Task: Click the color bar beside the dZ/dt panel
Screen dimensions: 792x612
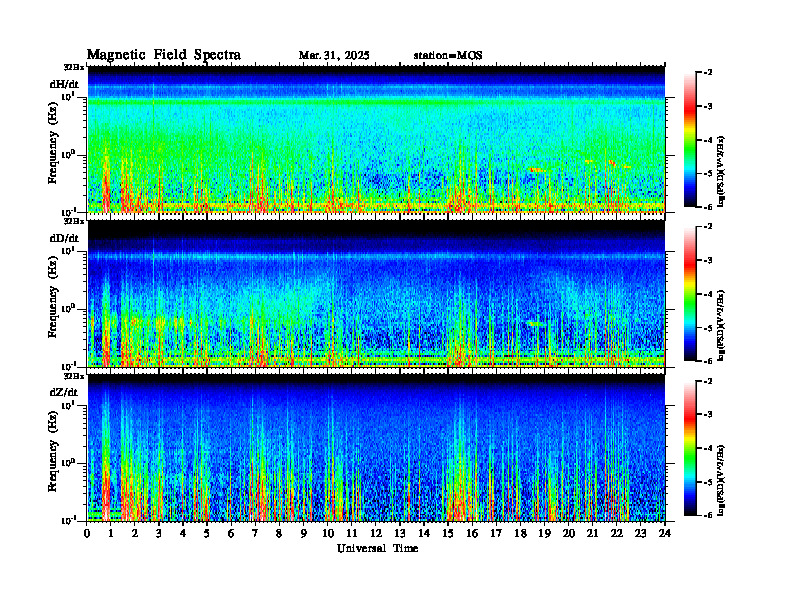Action: (689, 448)
